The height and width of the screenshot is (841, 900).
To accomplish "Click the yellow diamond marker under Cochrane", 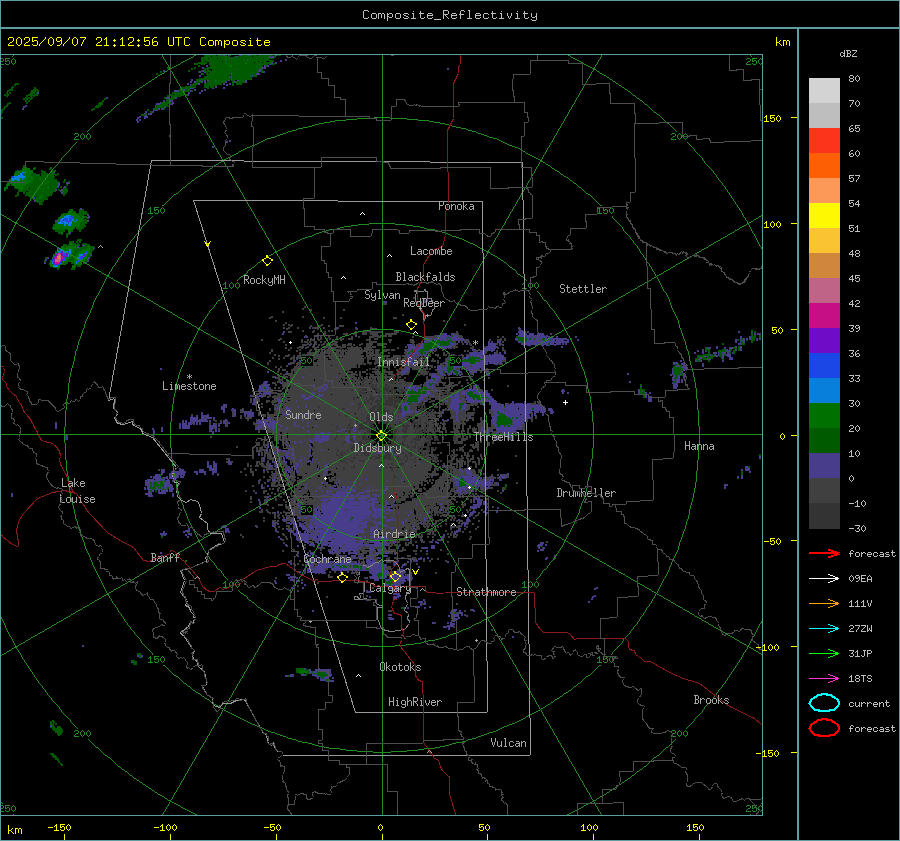I will click(x=343, y=577).
